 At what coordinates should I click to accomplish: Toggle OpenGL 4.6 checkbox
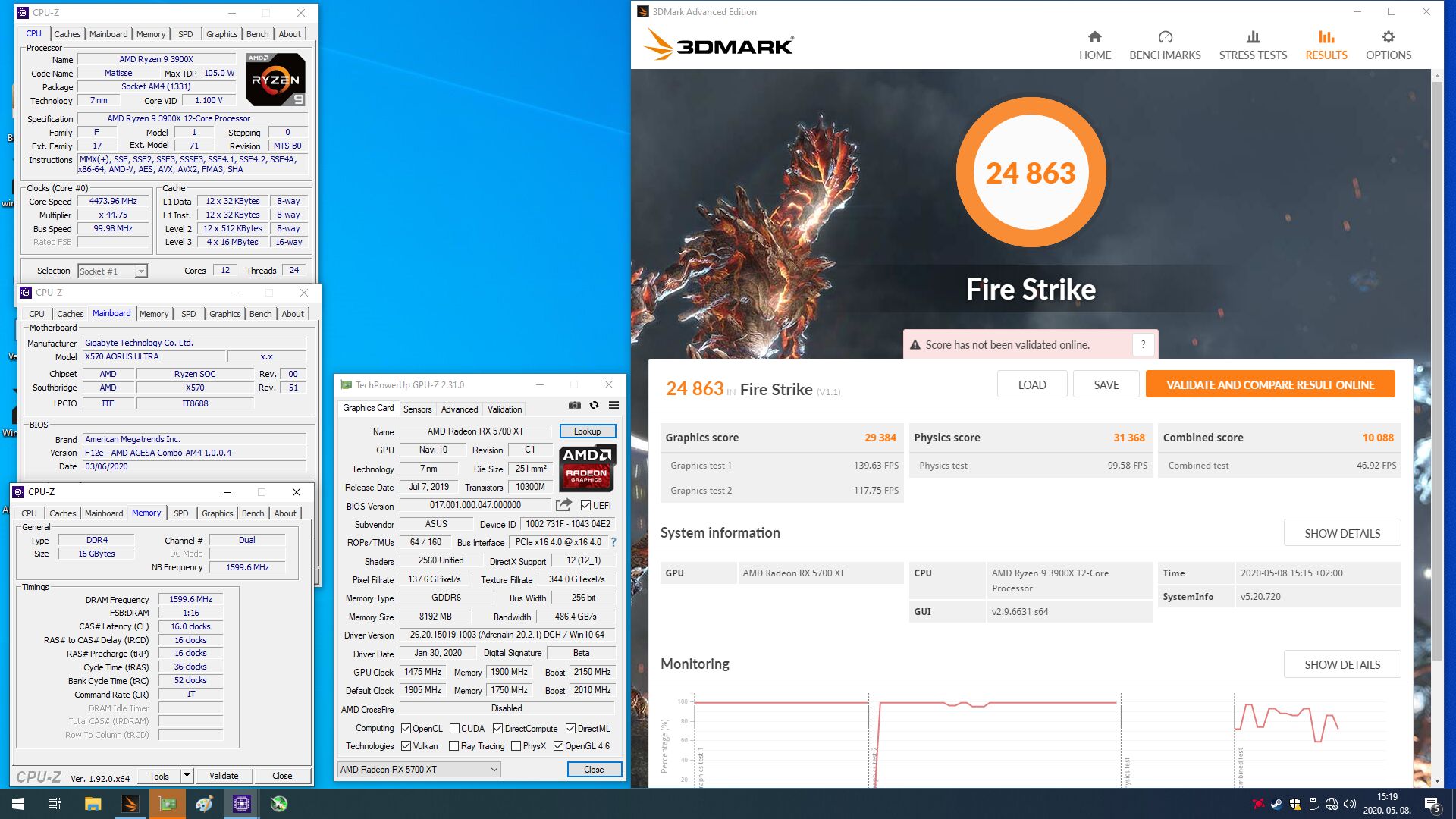tap(558, 746)
